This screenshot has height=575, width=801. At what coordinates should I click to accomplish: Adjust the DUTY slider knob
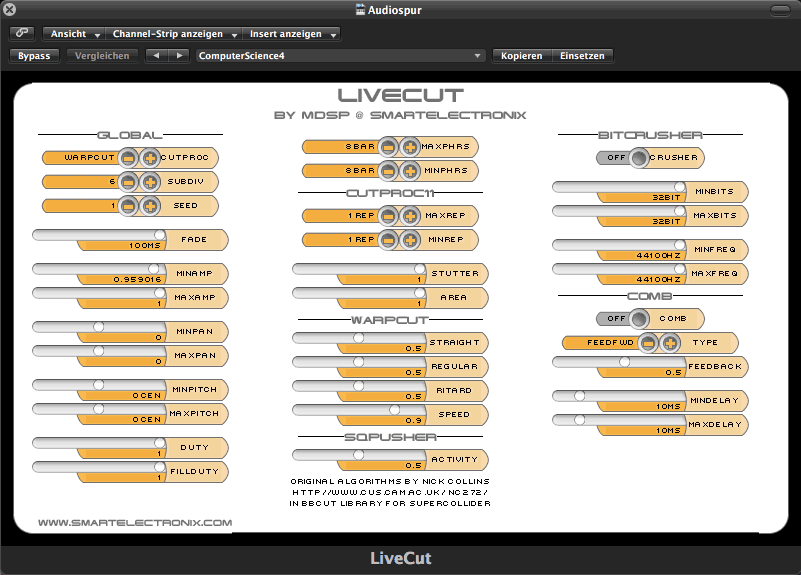tap(160, 443)
